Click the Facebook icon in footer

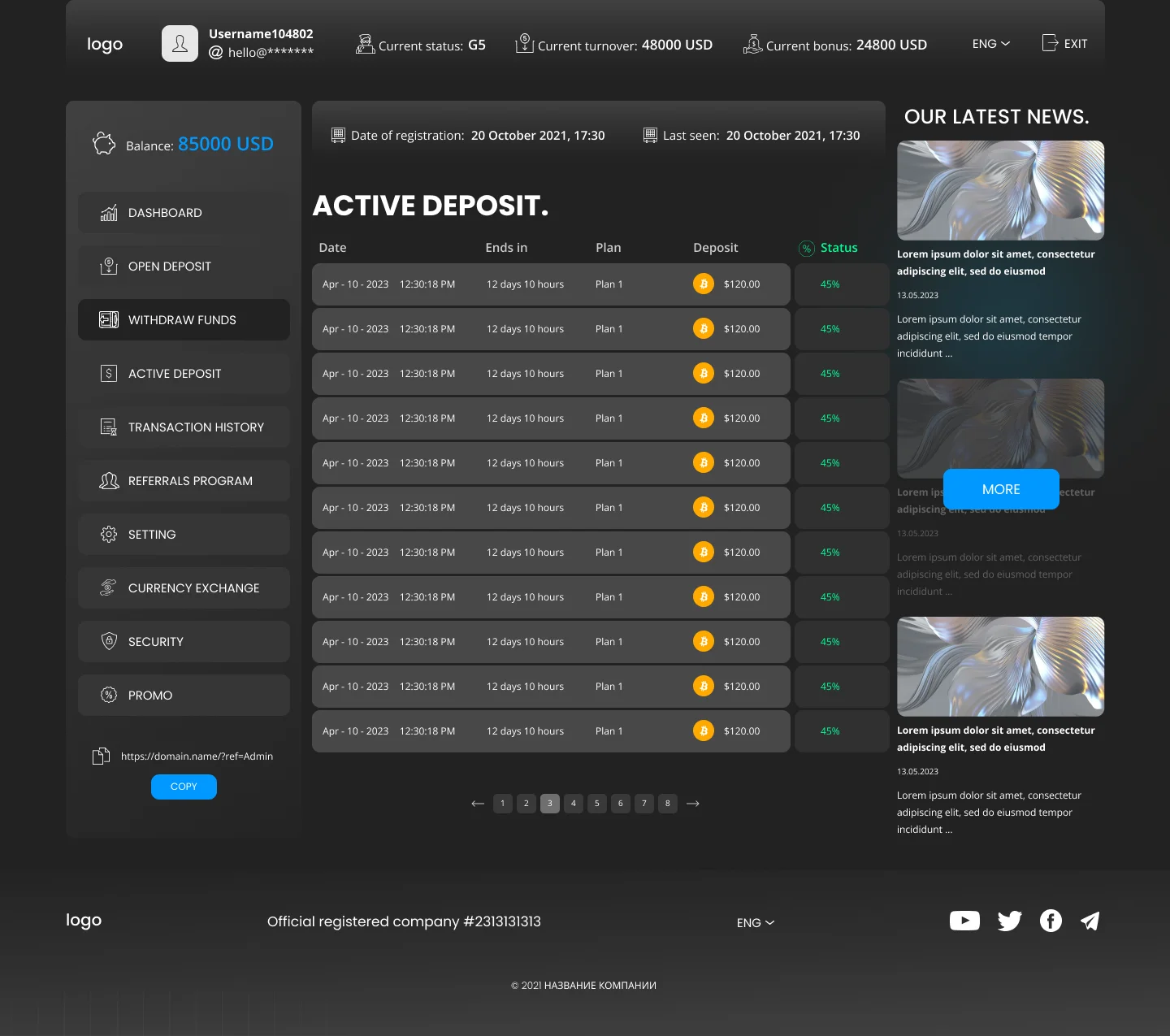coord(1051,921)
